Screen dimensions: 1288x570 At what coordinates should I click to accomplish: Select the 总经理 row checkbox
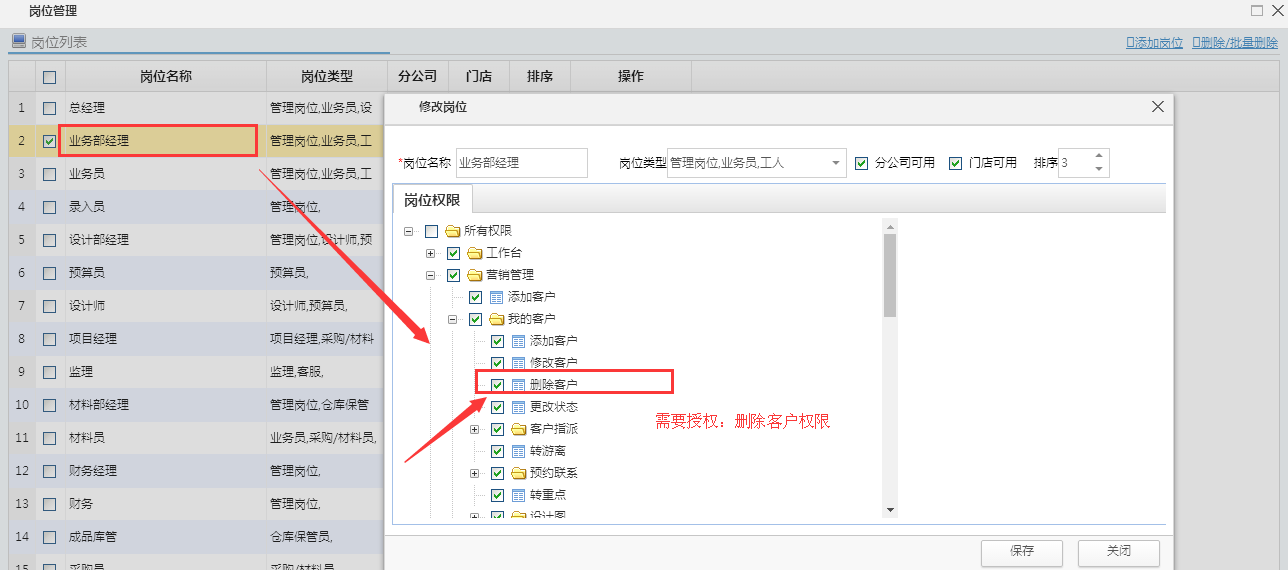coord(49,108)
